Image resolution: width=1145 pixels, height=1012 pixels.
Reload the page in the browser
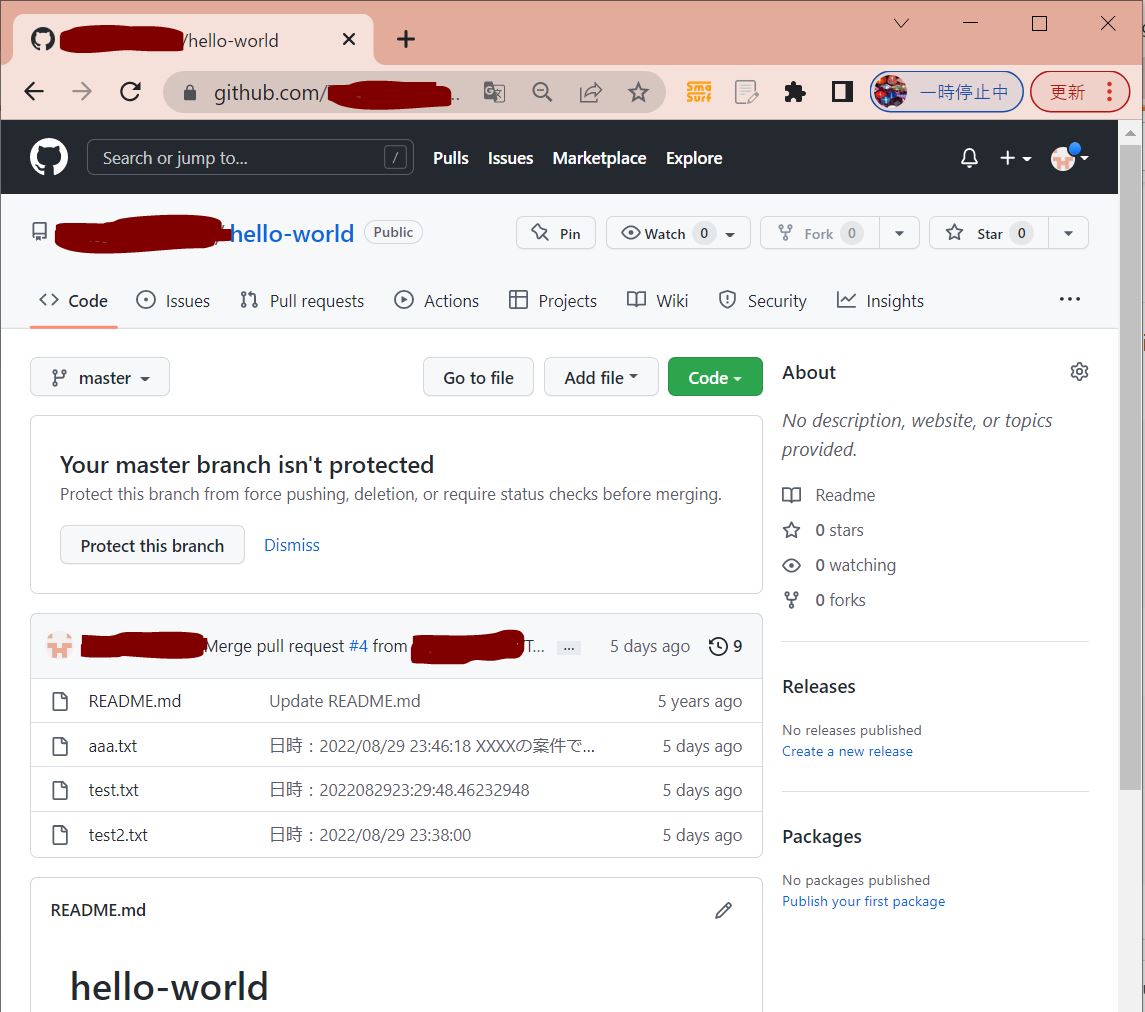tap(130, 92)
